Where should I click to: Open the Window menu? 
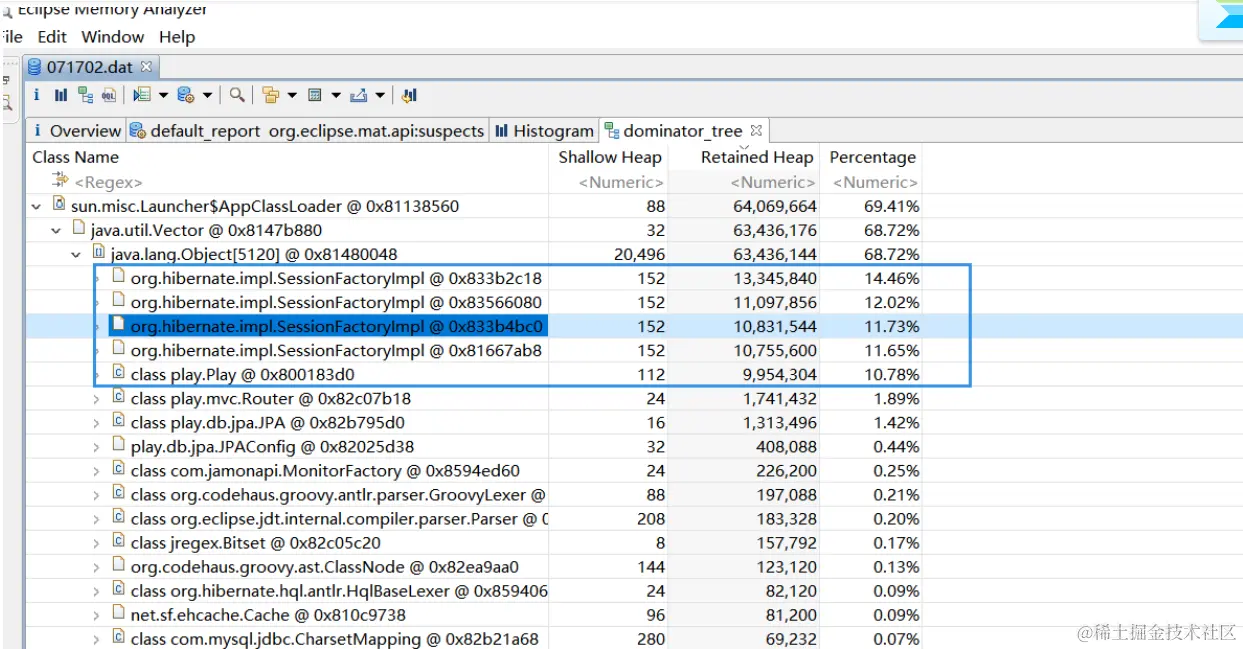(x=112, y=37)
